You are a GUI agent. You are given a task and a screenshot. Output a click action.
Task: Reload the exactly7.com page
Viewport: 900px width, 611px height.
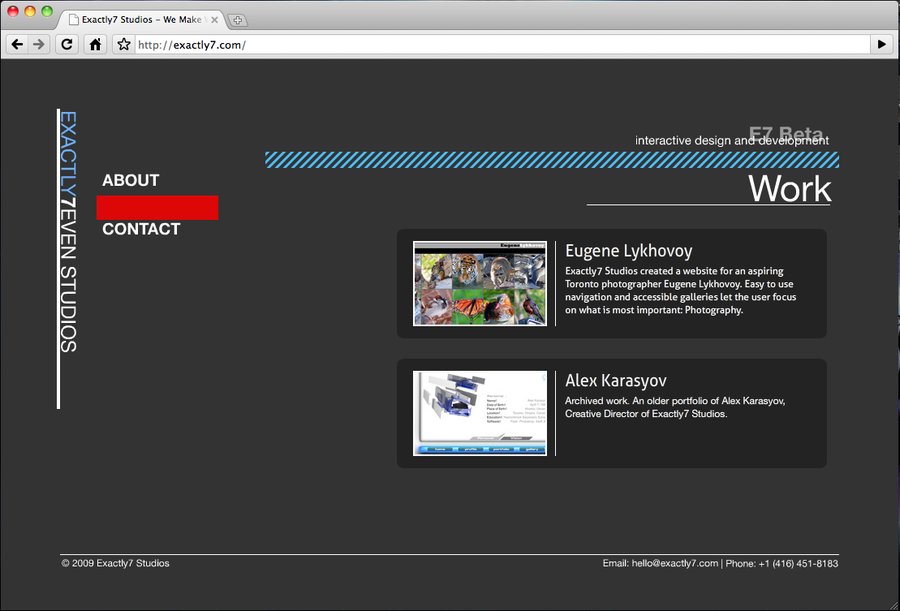pos(66,44)
